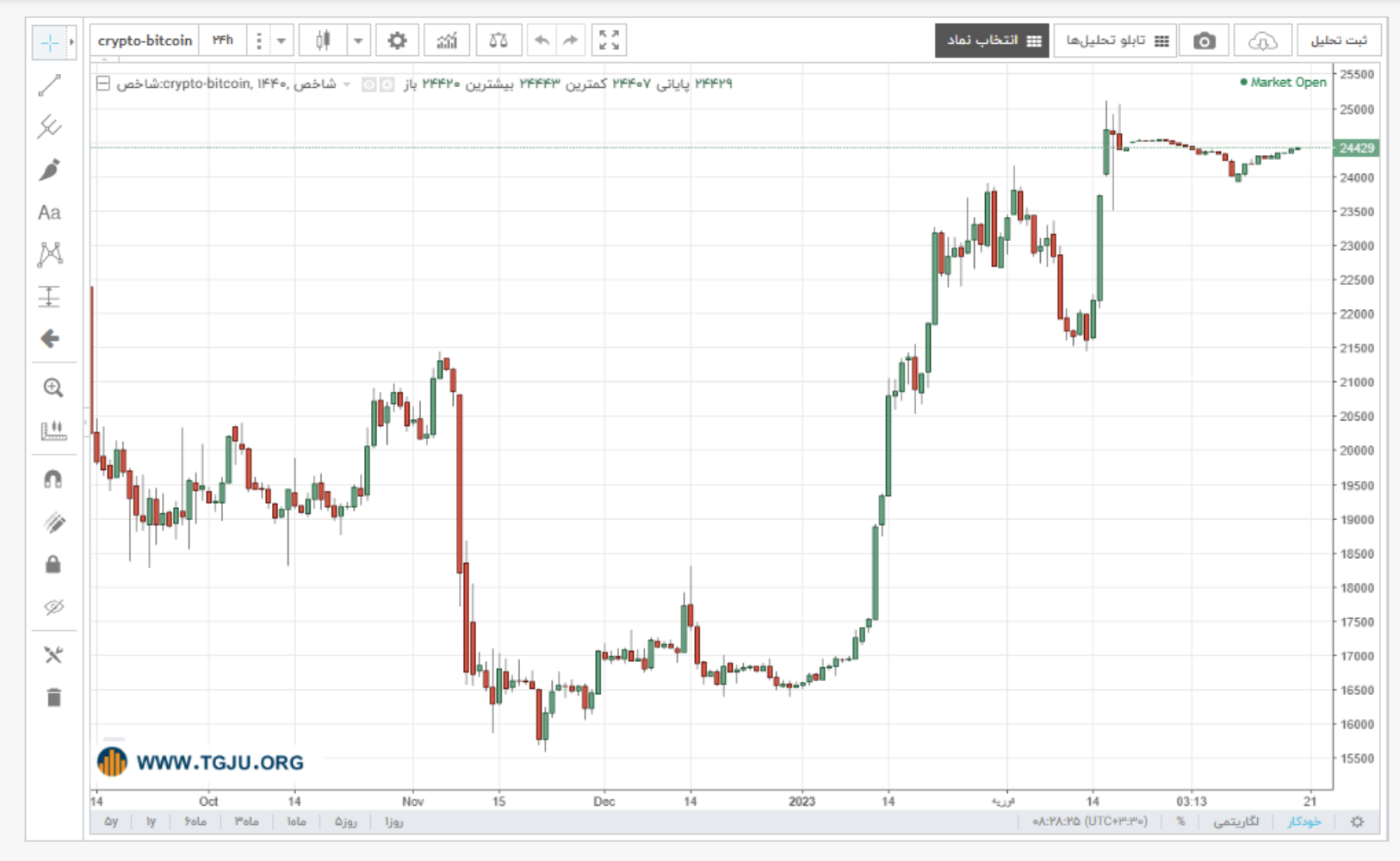Viewport: 1400px width, 861px height.
Task: Open the تابلو تحلیل‌ها button
Action: (x=1115, y=40)
